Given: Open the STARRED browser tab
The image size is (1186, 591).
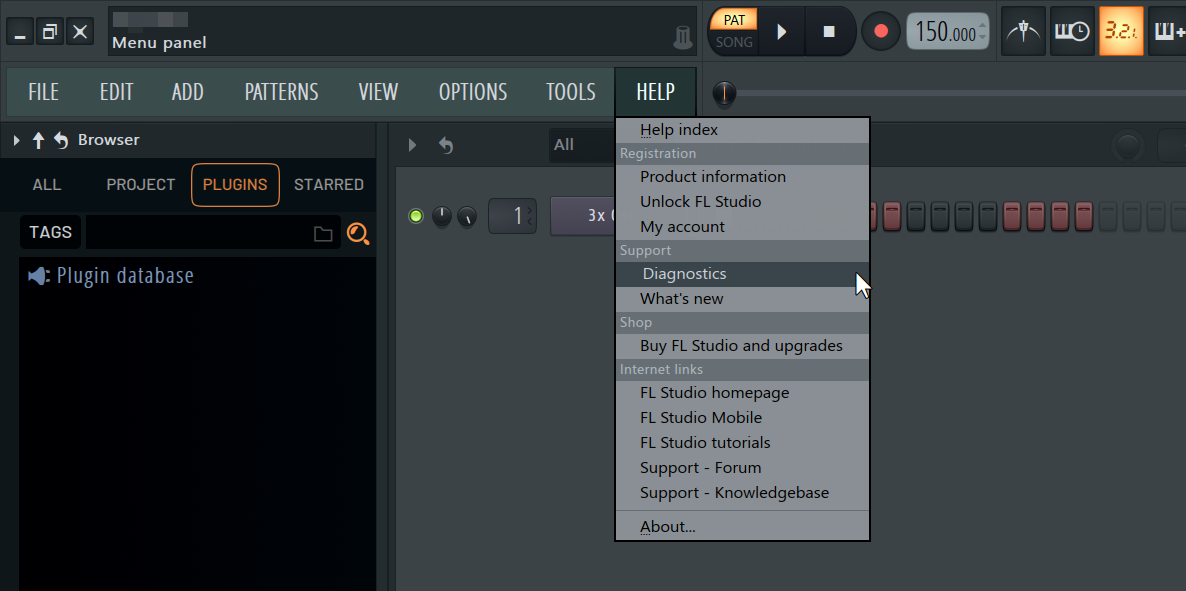Looking at the screenshot, I should [328, 185].
